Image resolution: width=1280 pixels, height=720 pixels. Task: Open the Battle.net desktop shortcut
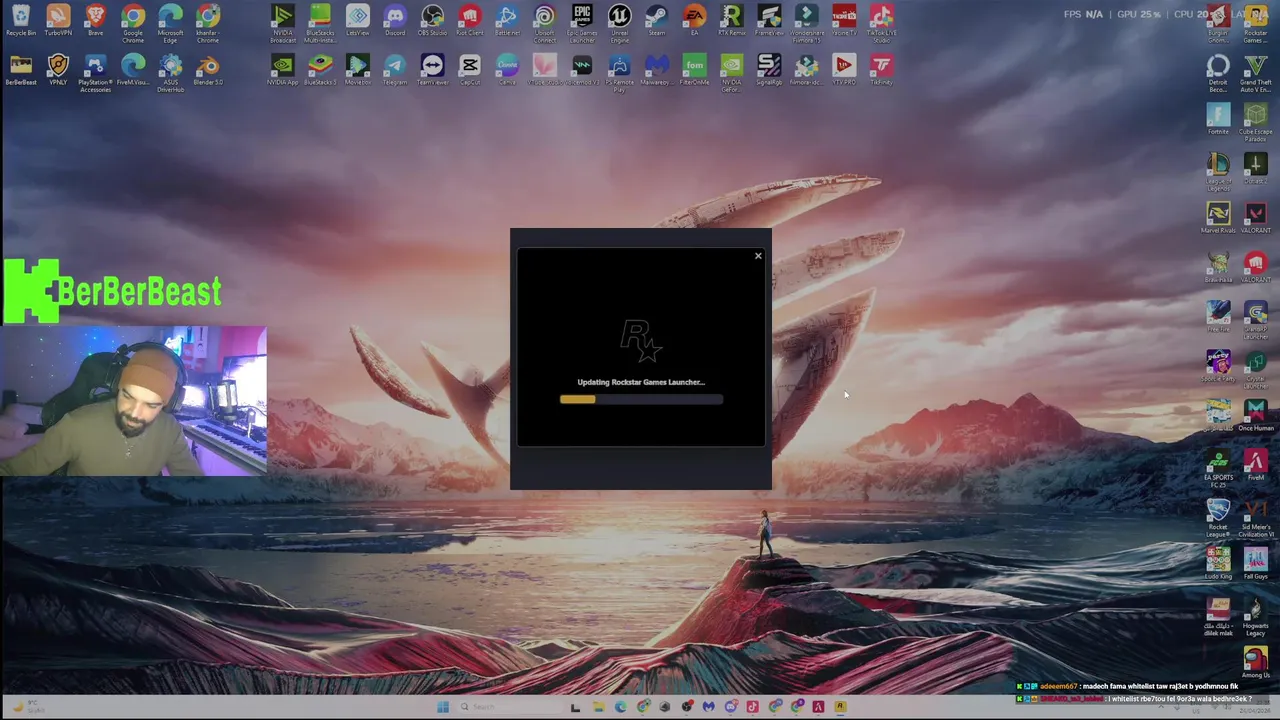coord(507,21)
